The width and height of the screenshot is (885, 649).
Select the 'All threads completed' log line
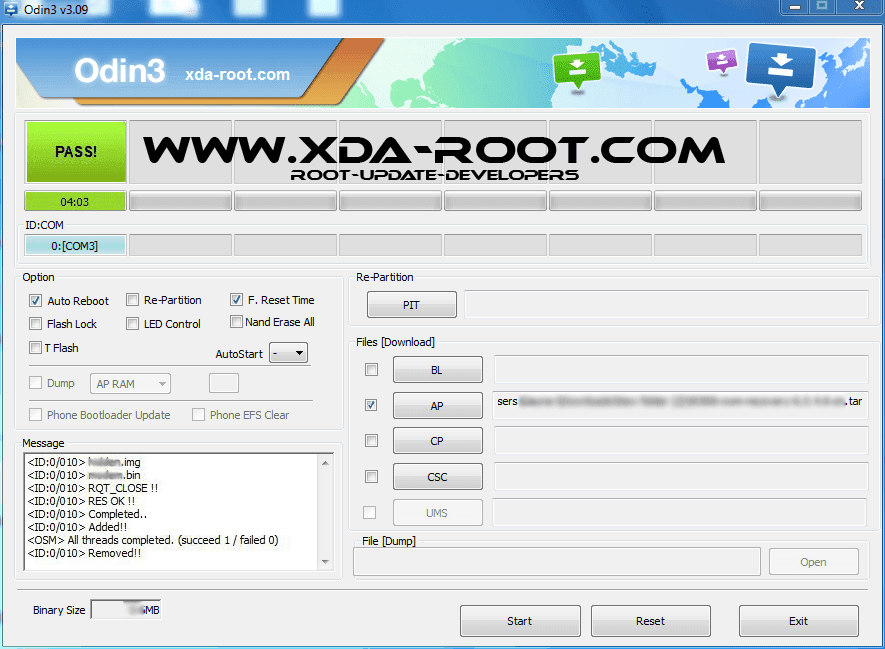pos(153,540)
